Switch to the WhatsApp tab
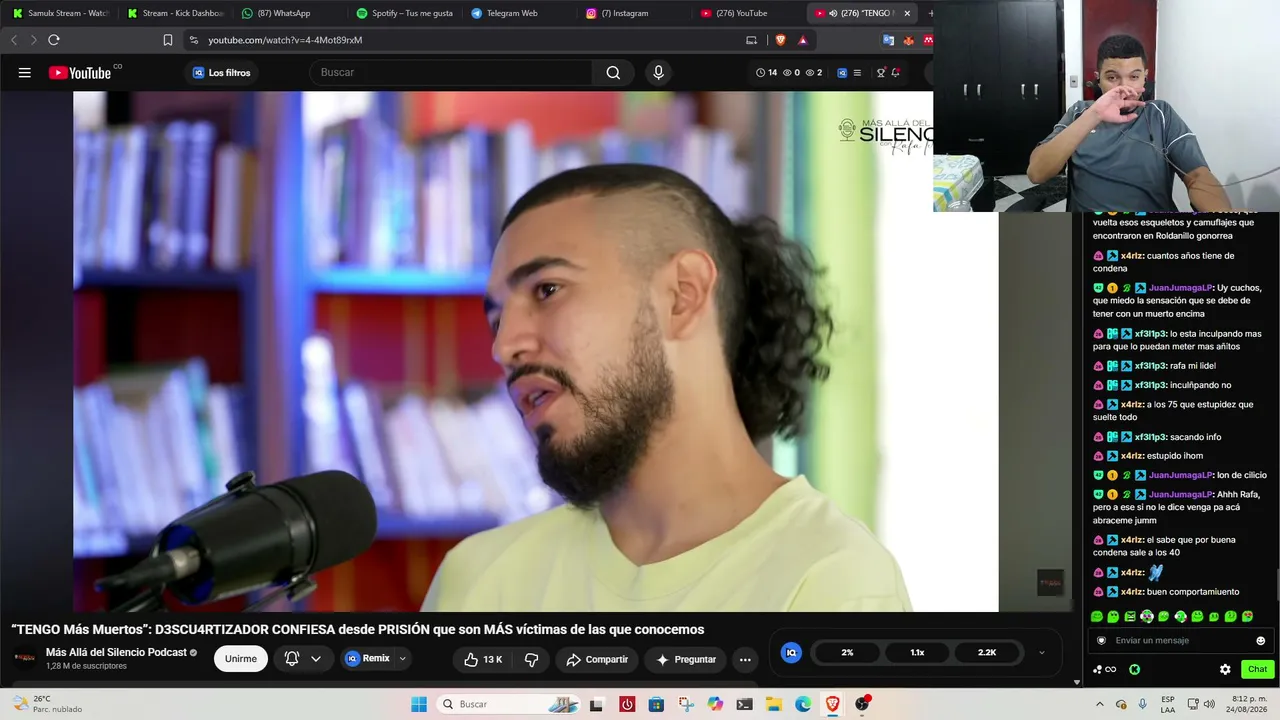 tap(289, 13)
